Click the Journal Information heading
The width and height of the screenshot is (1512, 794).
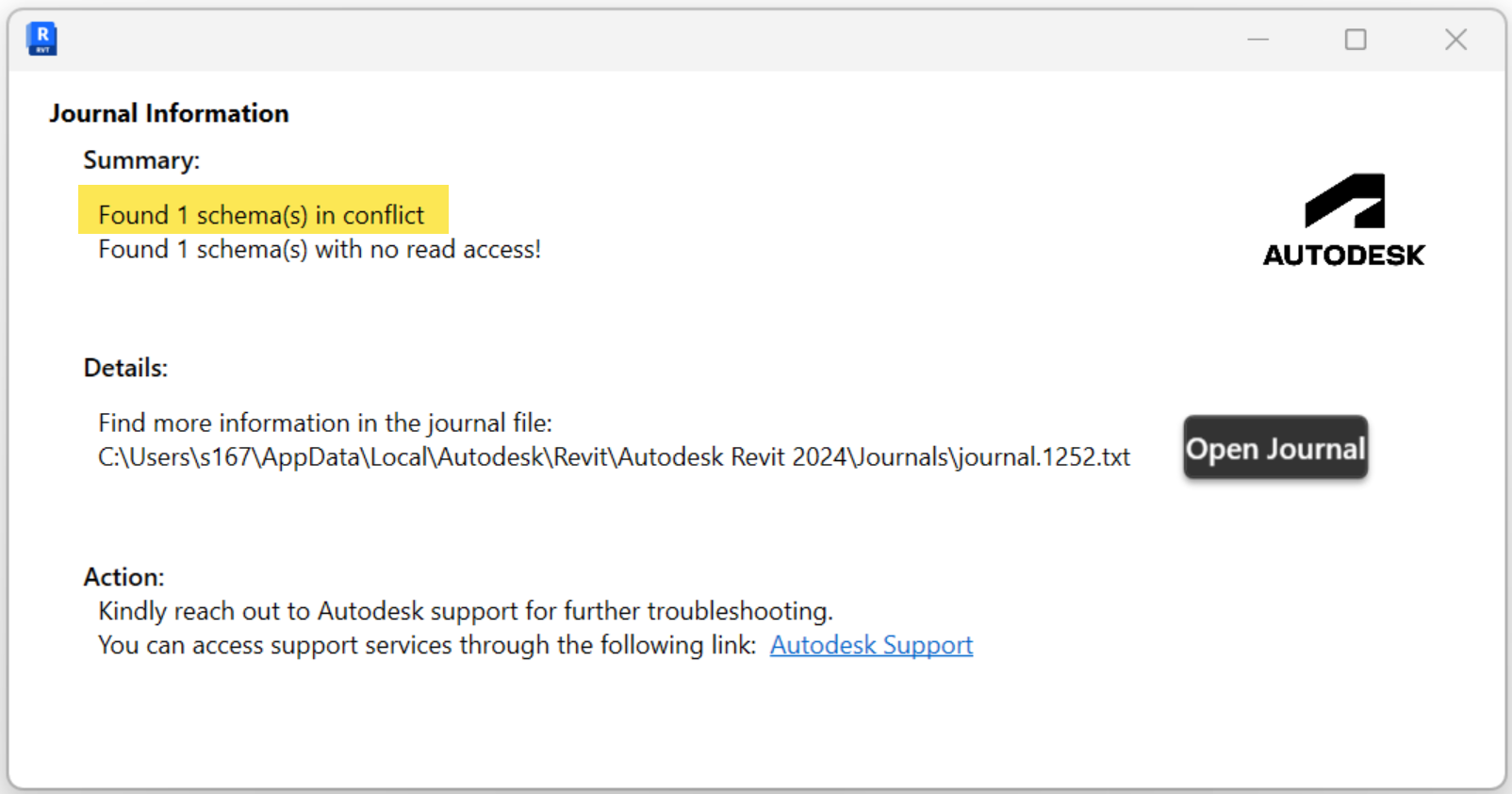169,113
